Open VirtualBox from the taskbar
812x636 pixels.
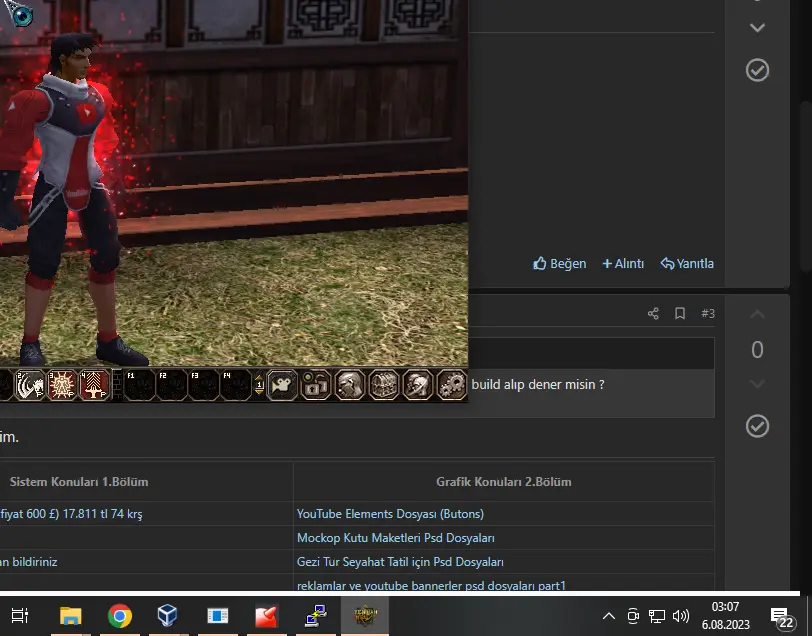tap(167, 616)
